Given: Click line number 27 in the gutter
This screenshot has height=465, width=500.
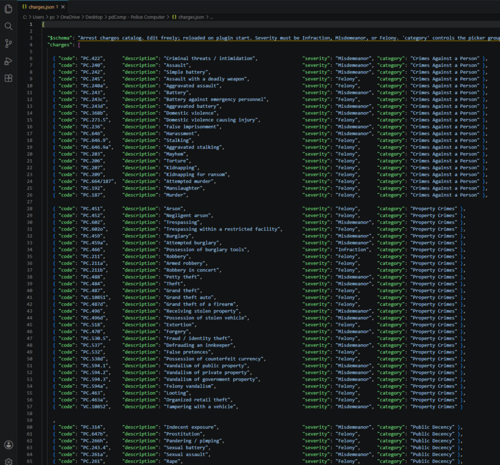Looking at the screenshot, I should (x=30, y=202).
